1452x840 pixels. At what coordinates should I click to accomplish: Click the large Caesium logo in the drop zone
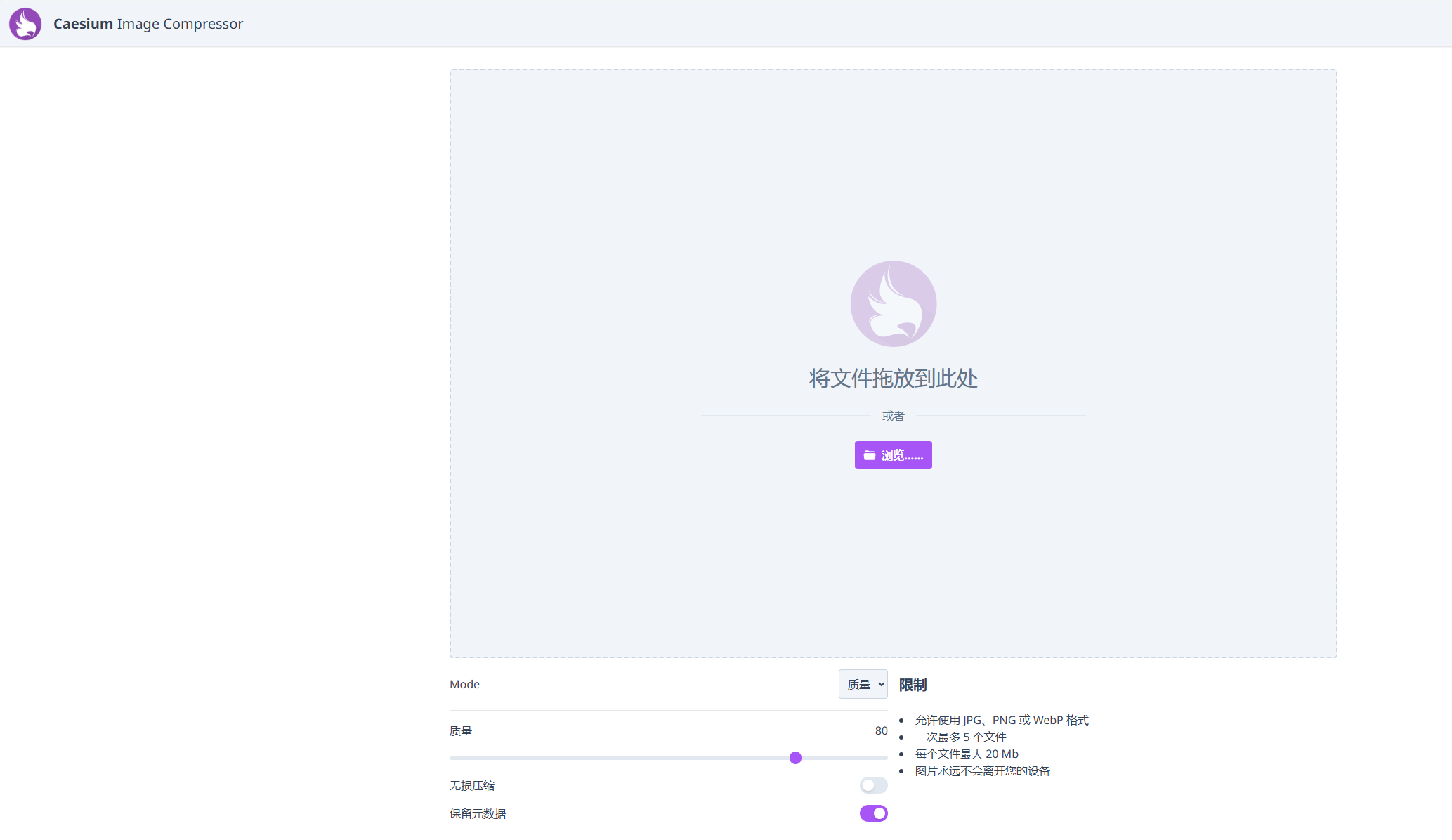[893, 303]
